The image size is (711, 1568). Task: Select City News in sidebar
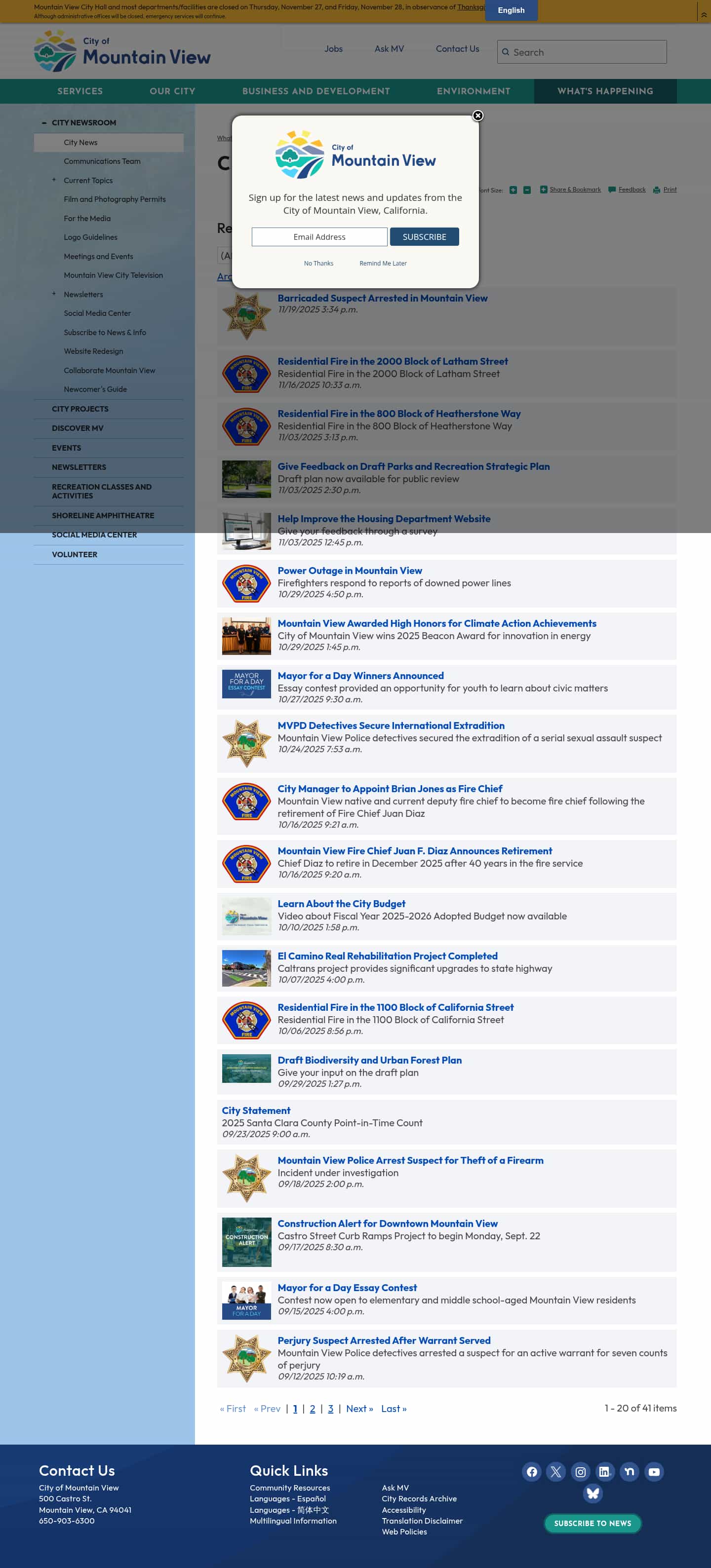point(109,143)
